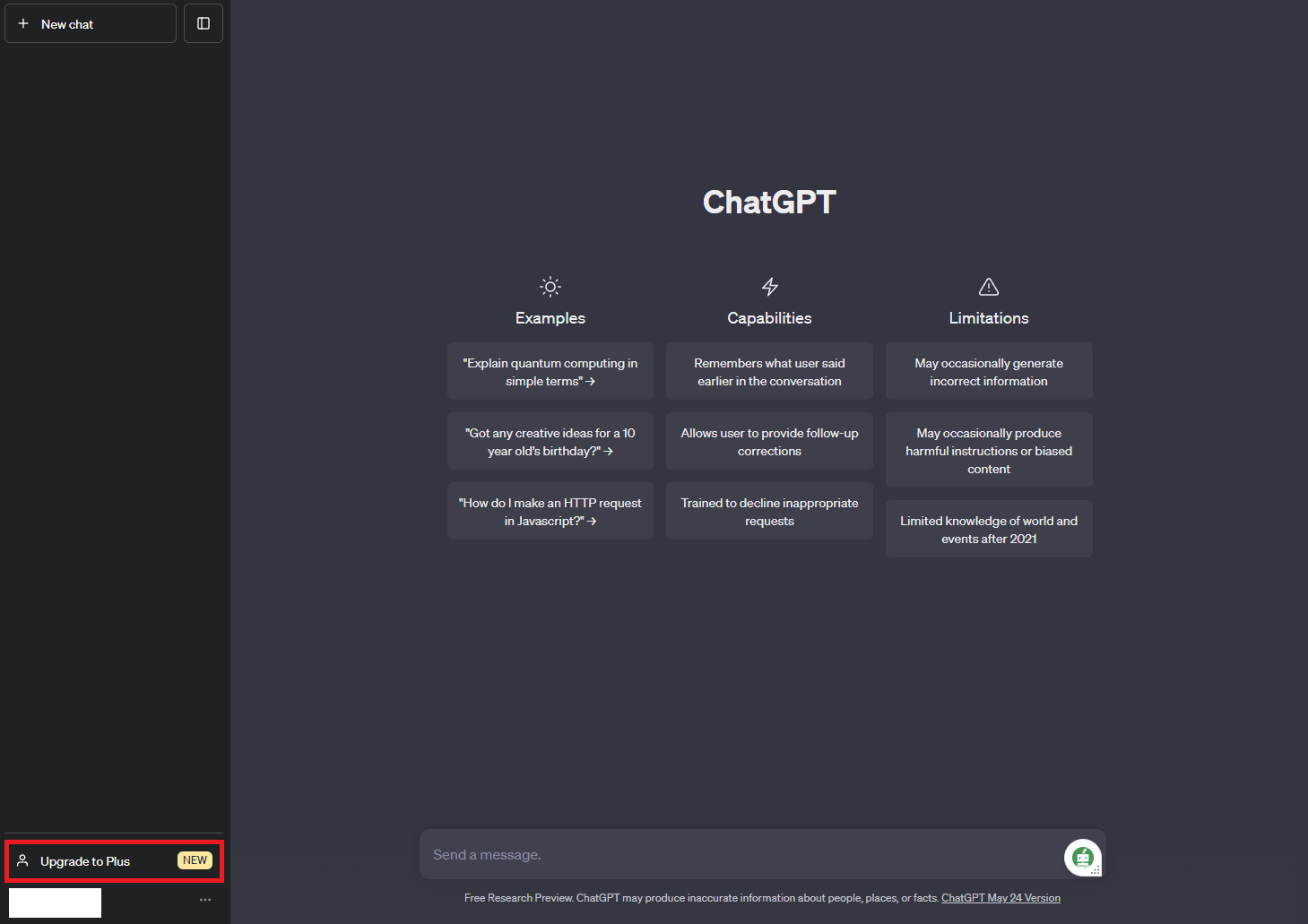
Task: Click the lightning bolt icon above Capabilities
Action: (769, 287)
